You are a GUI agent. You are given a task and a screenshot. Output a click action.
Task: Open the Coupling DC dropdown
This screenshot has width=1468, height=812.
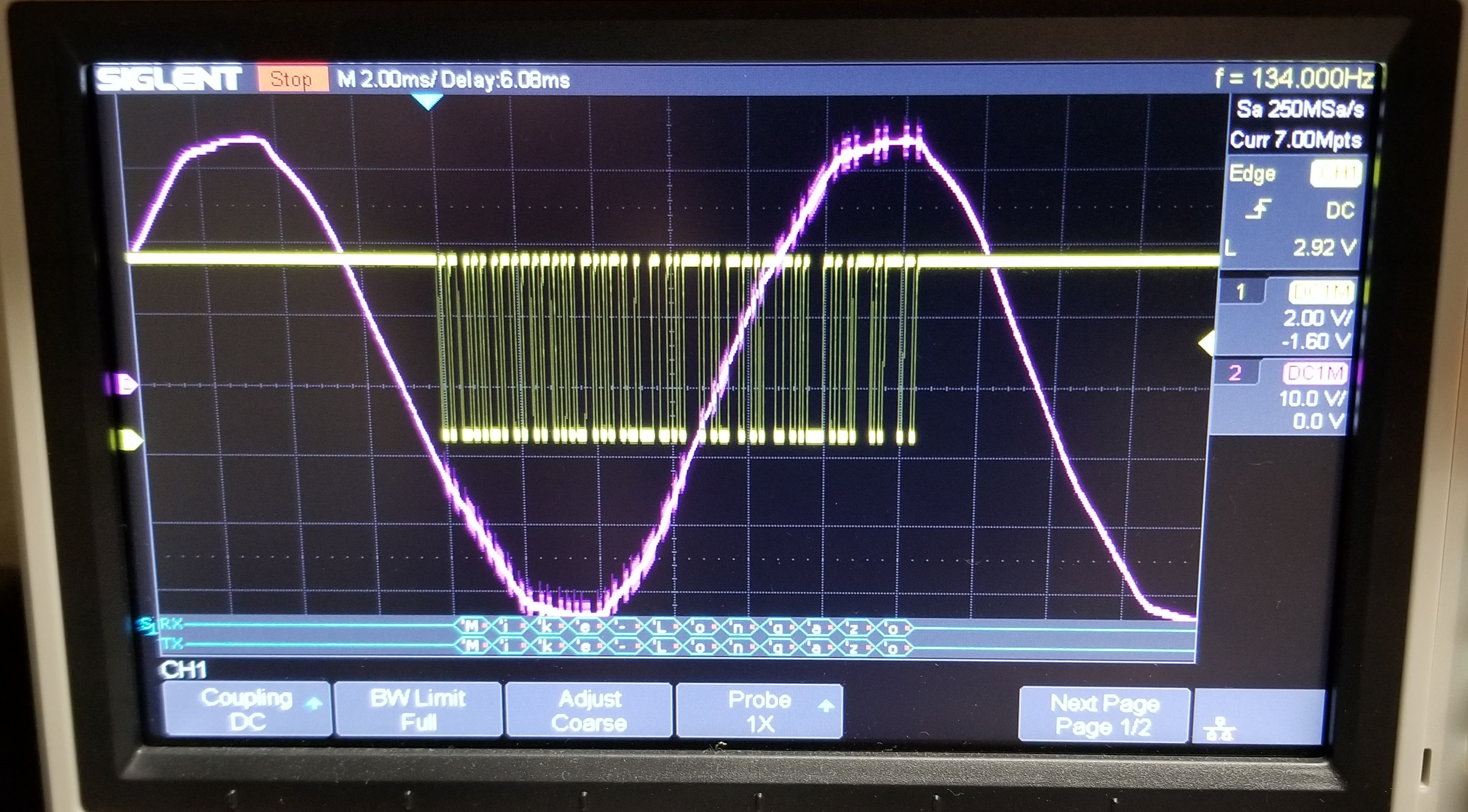[x=247, y=709]
